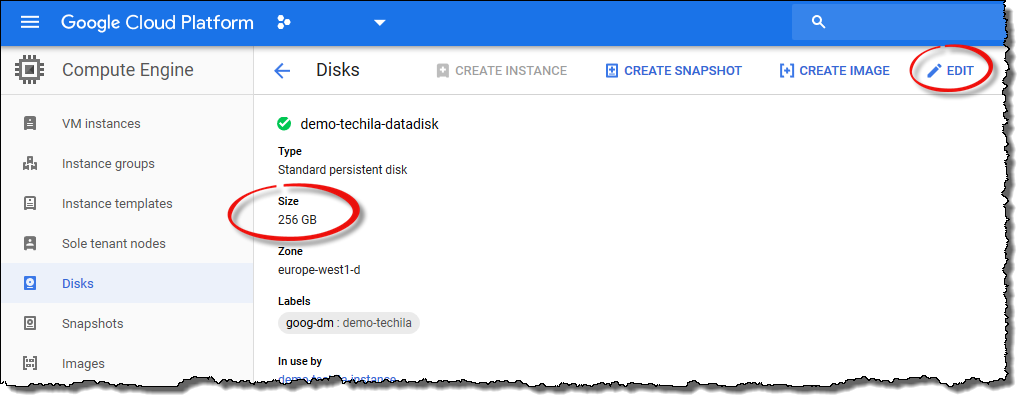Click the project selector hexagon icon

[x=285, y=23]
